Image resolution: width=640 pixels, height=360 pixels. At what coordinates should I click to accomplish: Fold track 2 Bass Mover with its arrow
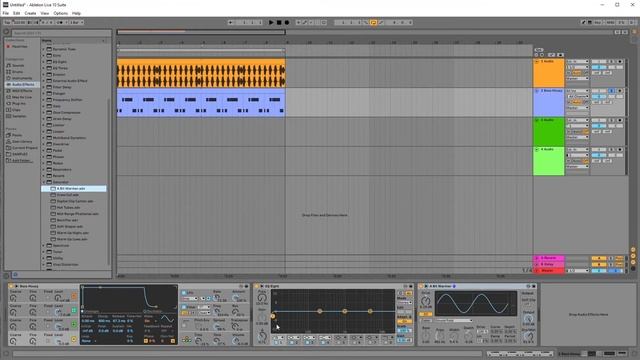tap(537, 91)
